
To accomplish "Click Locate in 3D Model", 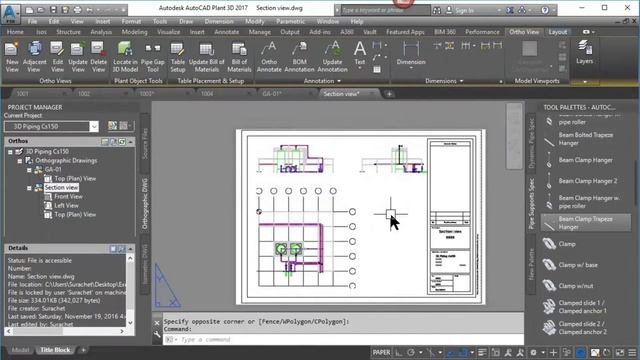I will [x=125, y=57].
